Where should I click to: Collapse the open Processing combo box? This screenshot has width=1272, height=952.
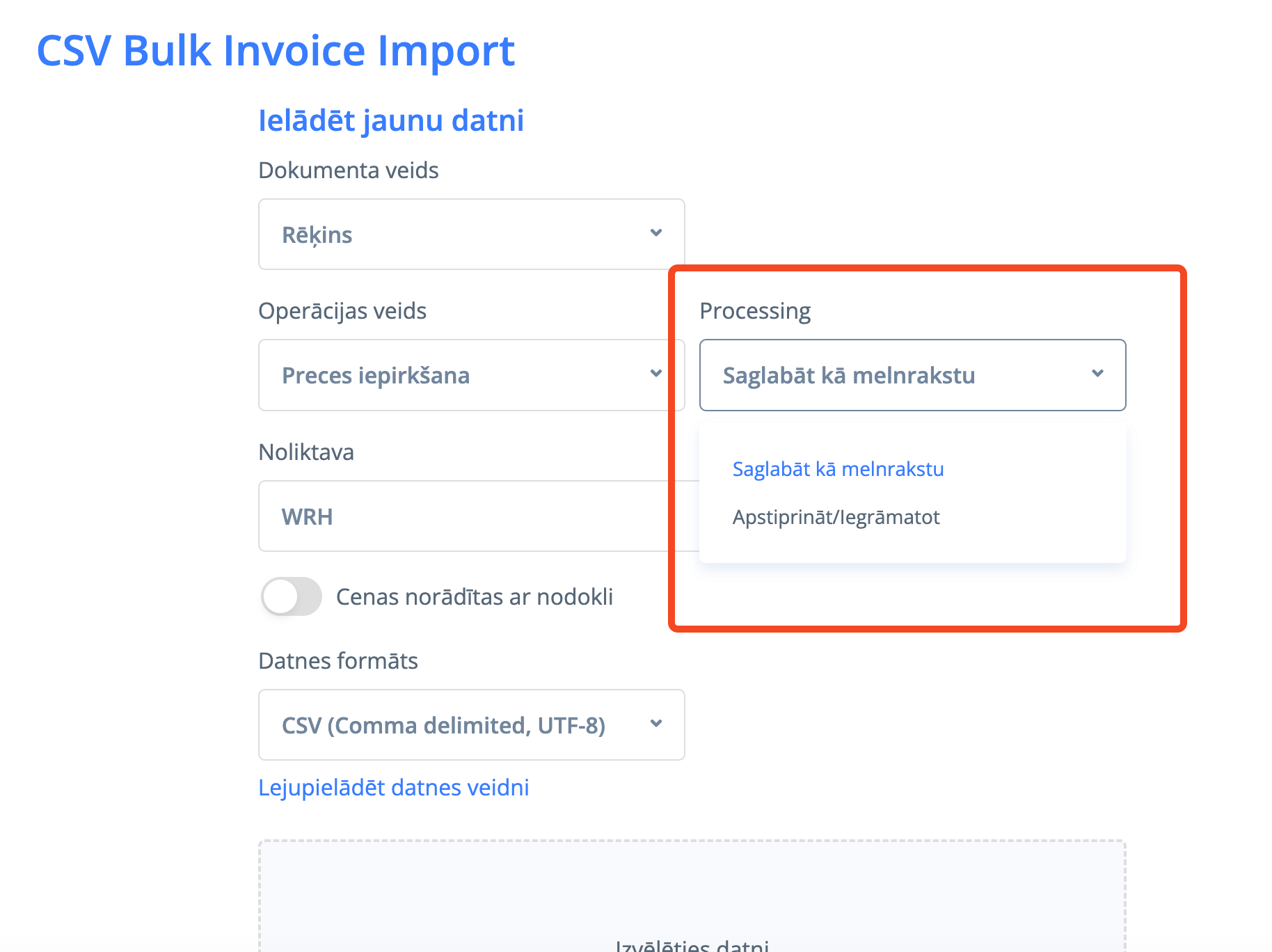tap(912, 375)
